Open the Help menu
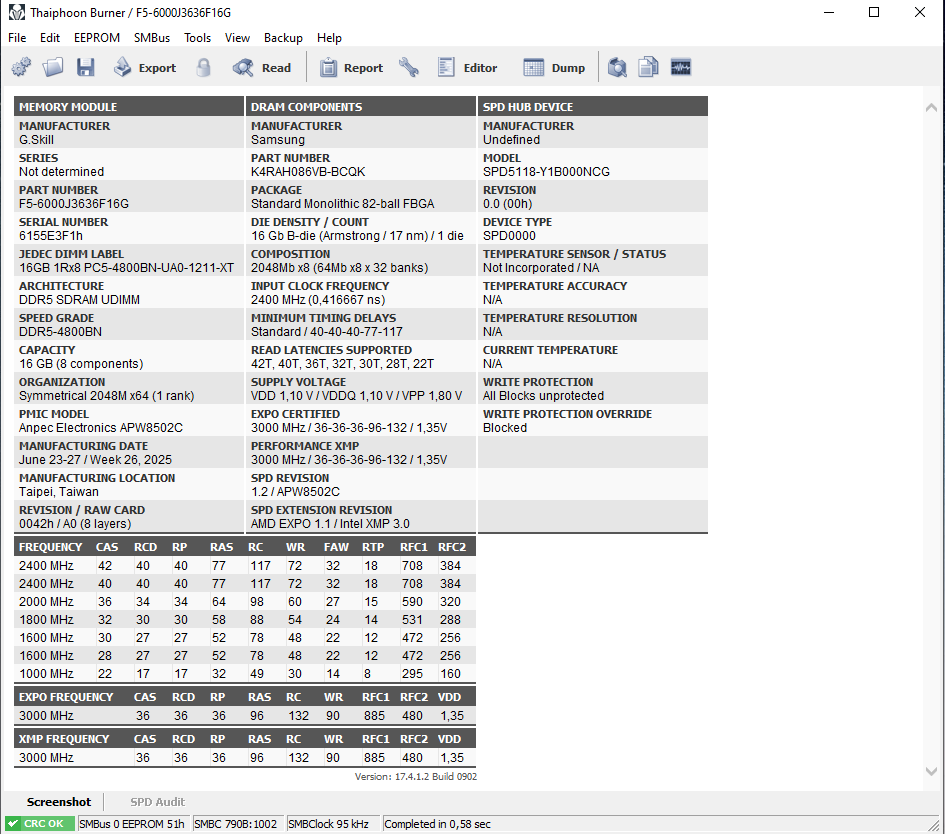Viewport: 945px width, 834px height. click(x=329, y=38)
